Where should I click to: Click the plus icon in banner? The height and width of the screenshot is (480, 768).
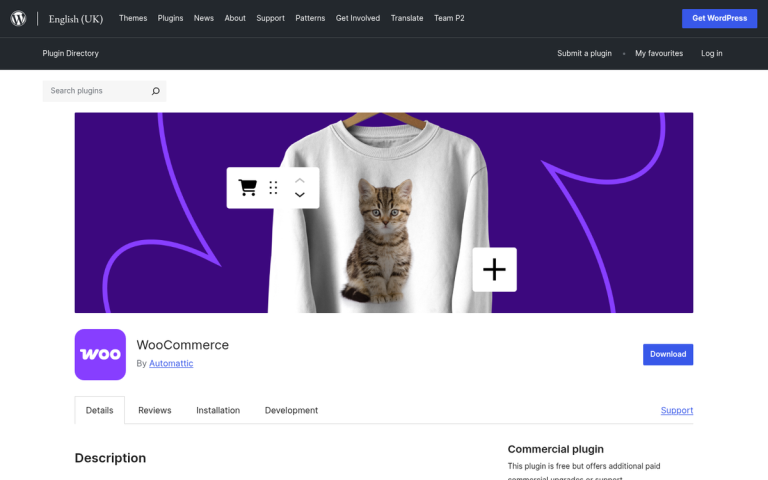pos(494,269)
